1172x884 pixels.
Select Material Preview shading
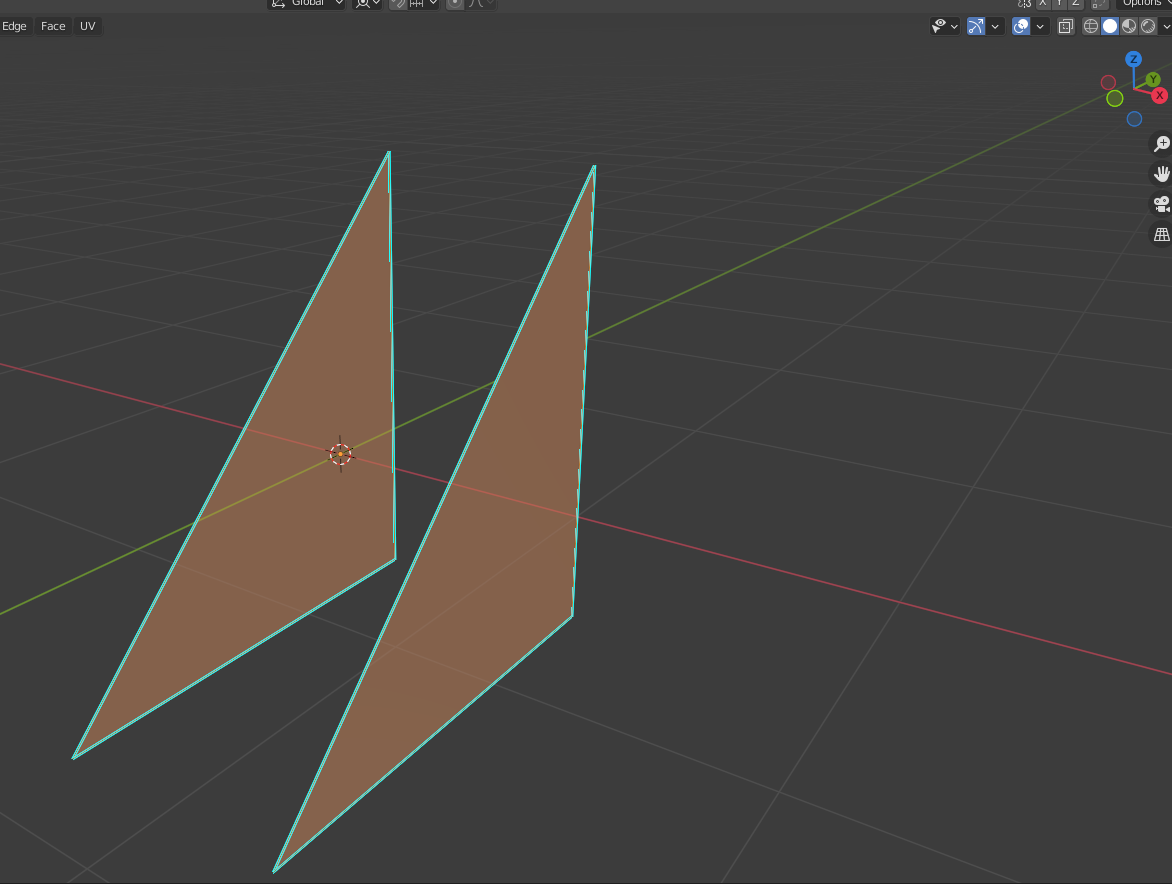[1127, 26]
